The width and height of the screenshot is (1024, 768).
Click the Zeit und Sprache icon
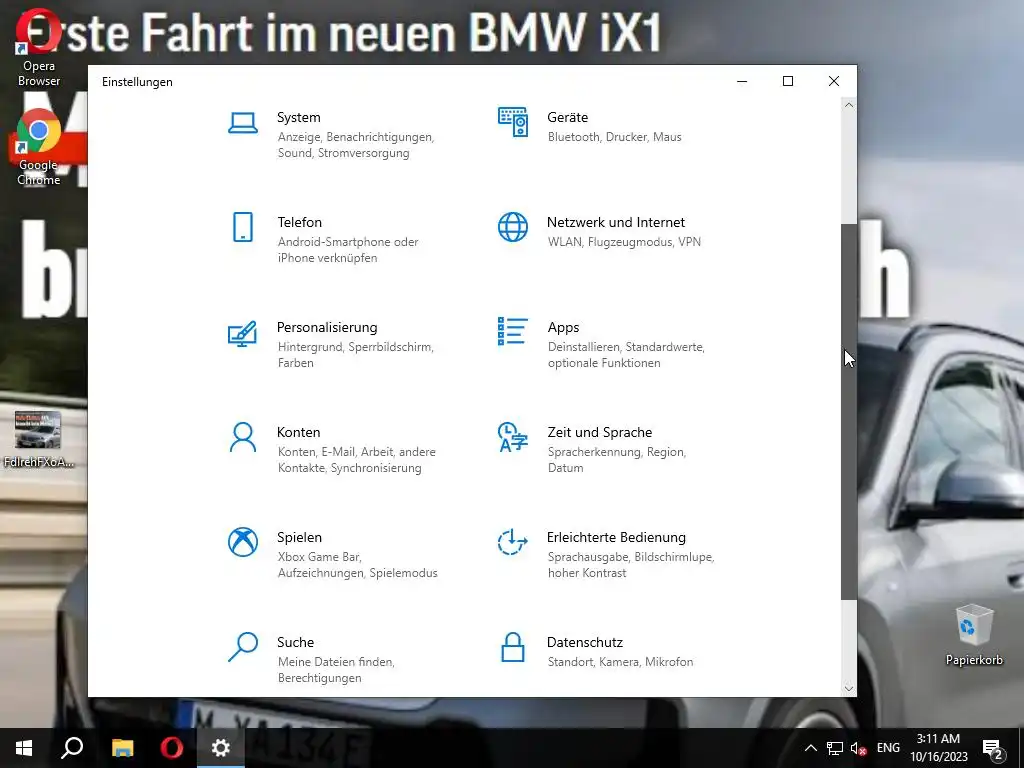[x=513, y=437]
